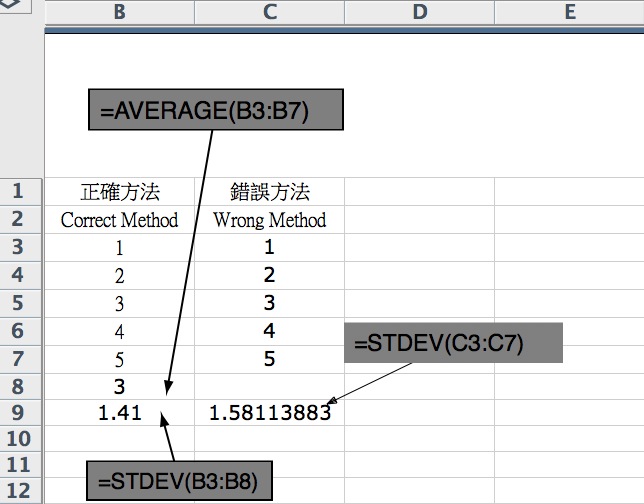The height and width of the screenshot is (504, 644).
Task: Select row 9 header
Action: click(x=21, y=412)
